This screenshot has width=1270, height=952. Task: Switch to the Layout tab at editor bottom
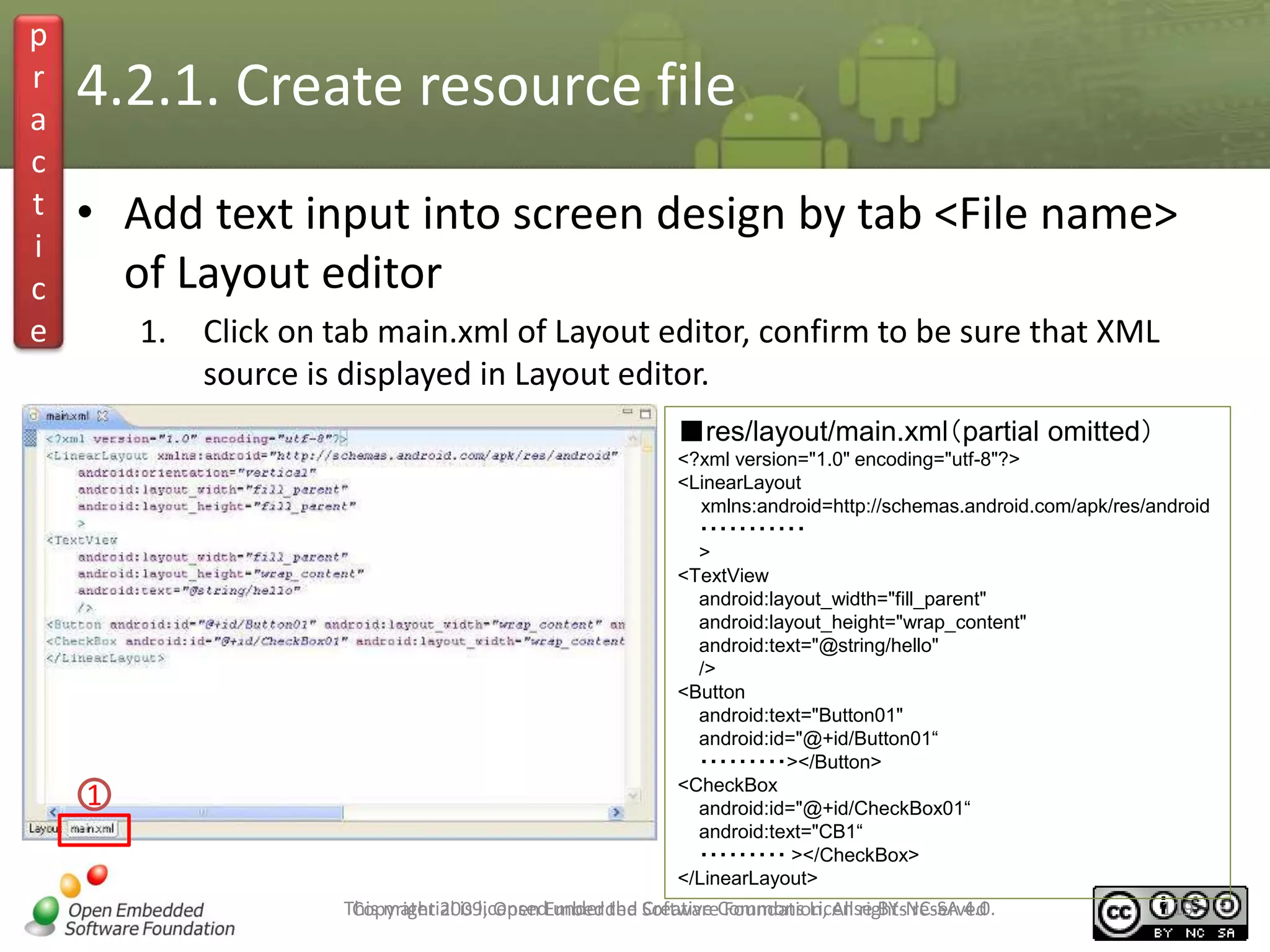pyautogui.click(x=42, y=829)
